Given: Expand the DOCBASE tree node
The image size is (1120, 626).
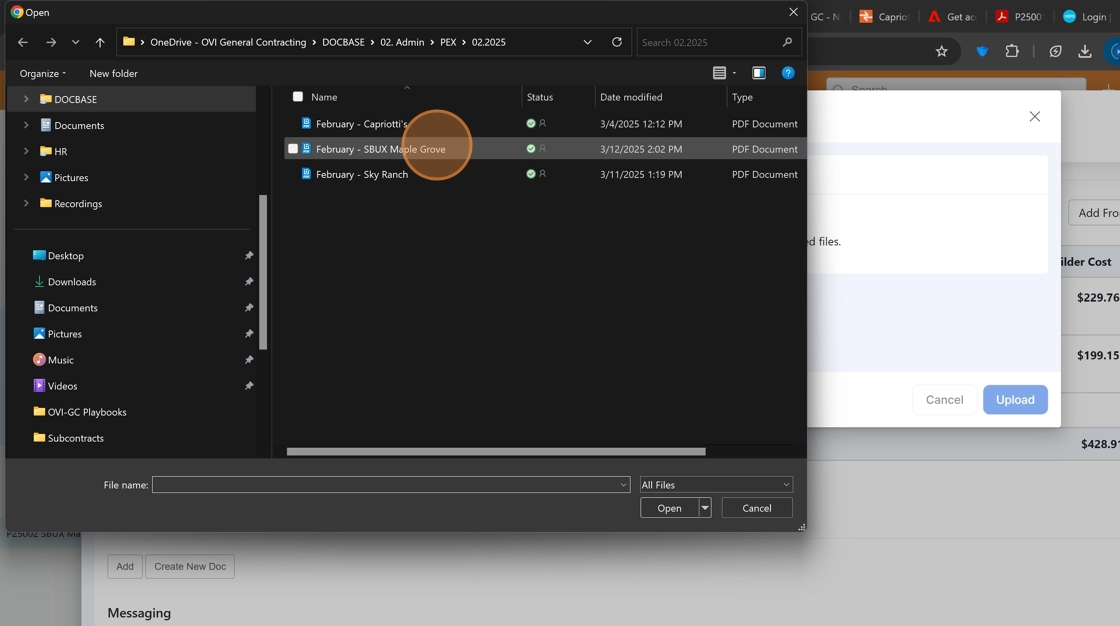Looking at the screenshot, I should [x=26, y=99].
